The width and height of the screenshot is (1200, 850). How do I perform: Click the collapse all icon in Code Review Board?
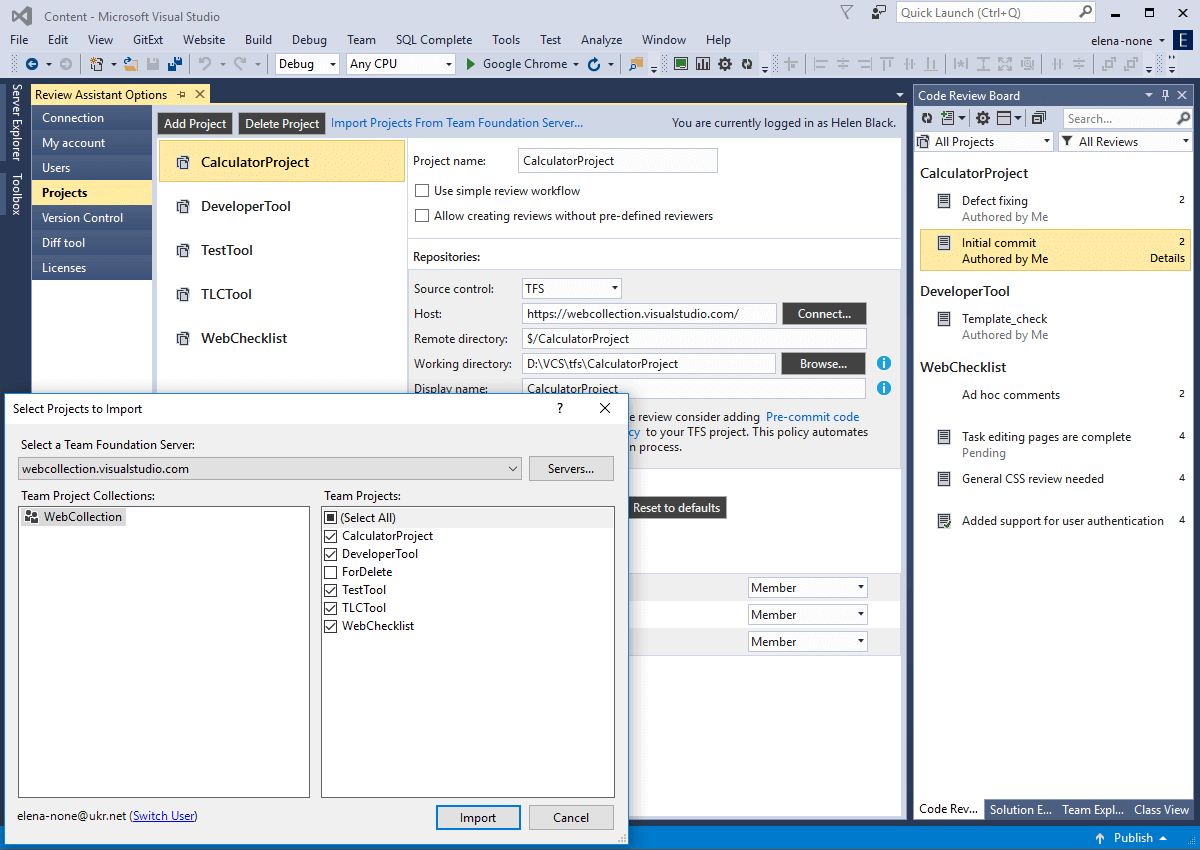coord(1039,119)
